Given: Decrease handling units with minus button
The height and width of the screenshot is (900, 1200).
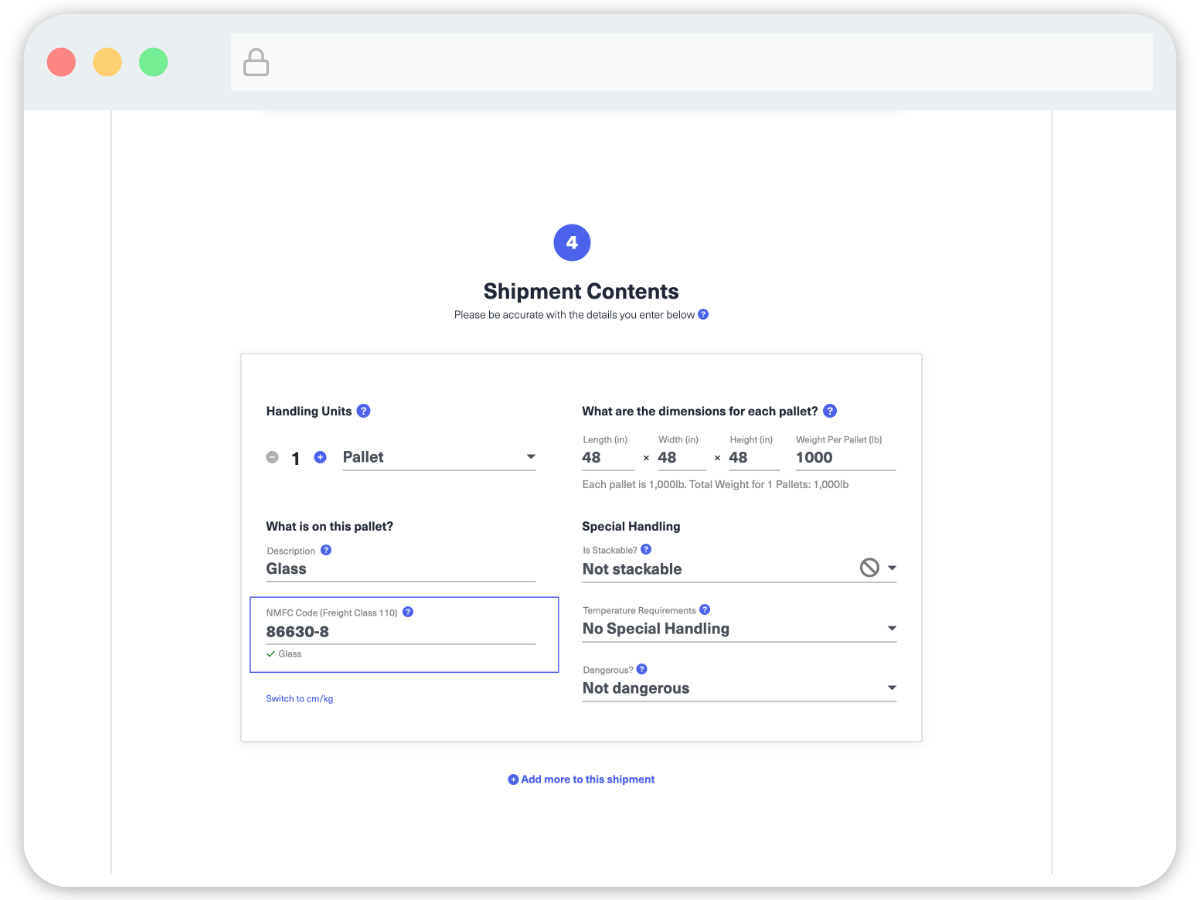Looking at the screenshot, I should click(272, 457).
